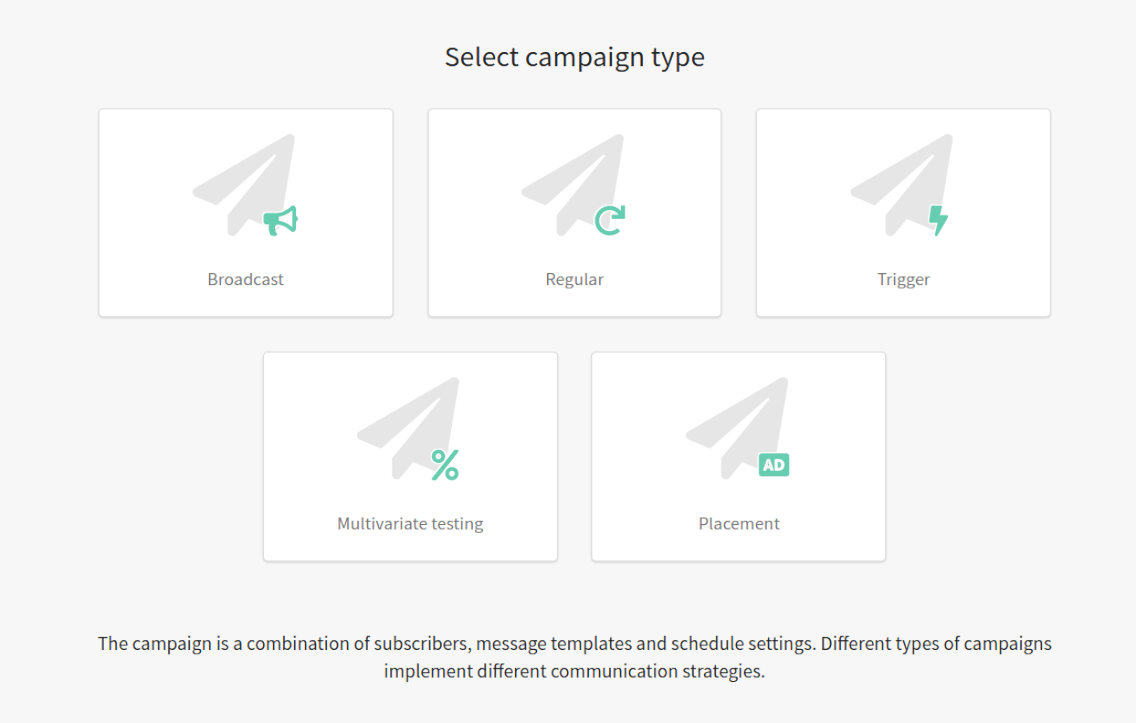
Task: Click the paper plane in Multivariate testing card
Action: click(x=409, y=427)
